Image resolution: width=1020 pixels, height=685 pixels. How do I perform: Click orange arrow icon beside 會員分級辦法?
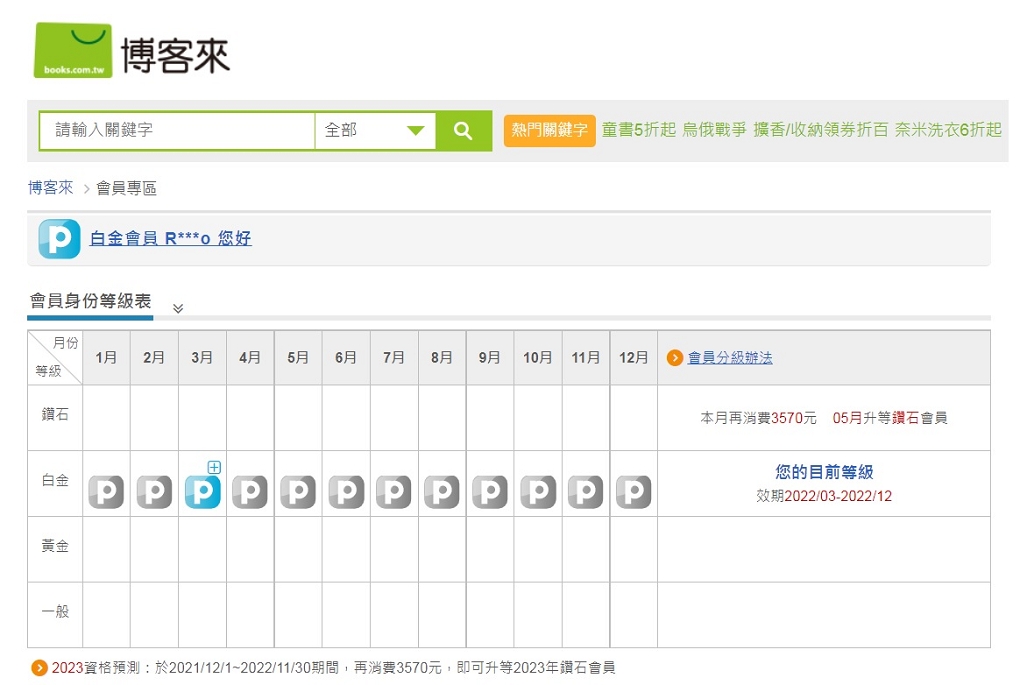click(x=675, y=358)
